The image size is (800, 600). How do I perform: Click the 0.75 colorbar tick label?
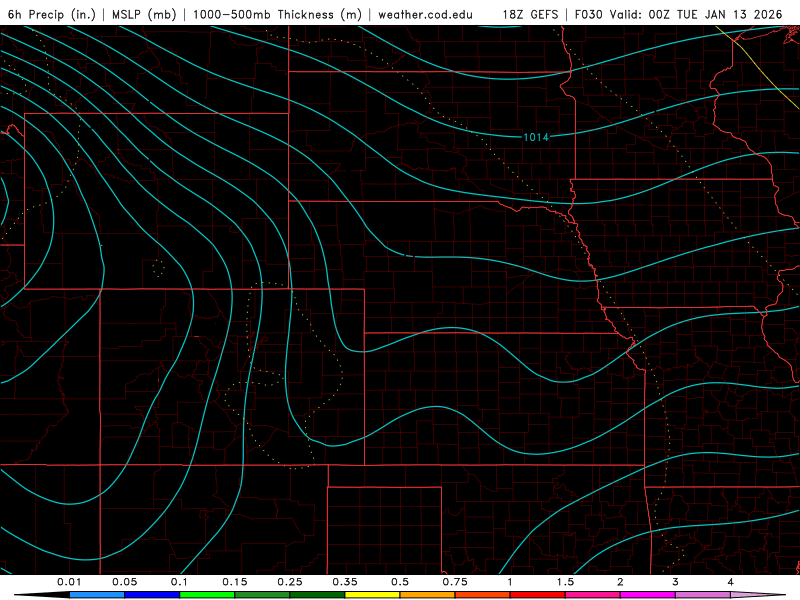[x=455, y=582]
